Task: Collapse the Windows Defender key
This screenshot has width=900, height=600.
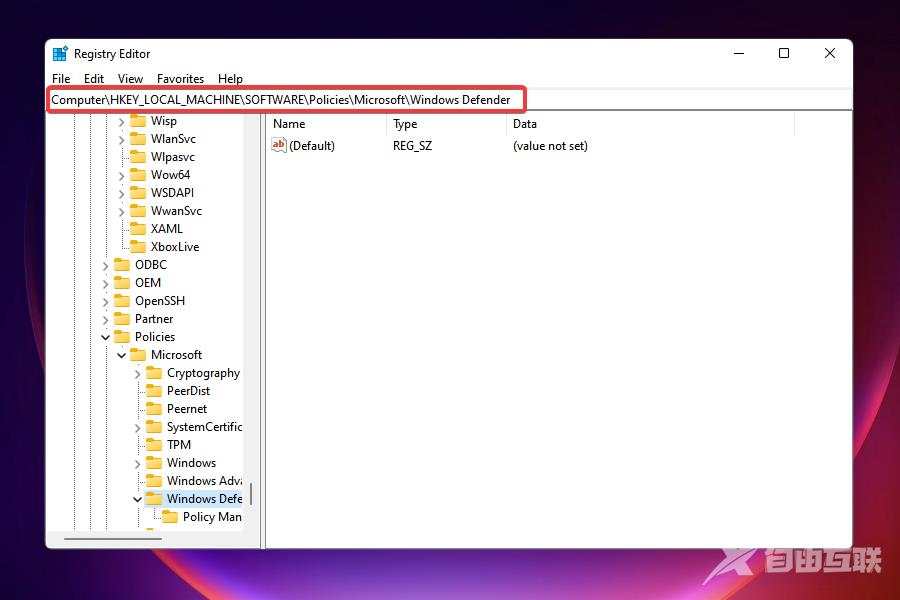Action: (x=138, y=498)
